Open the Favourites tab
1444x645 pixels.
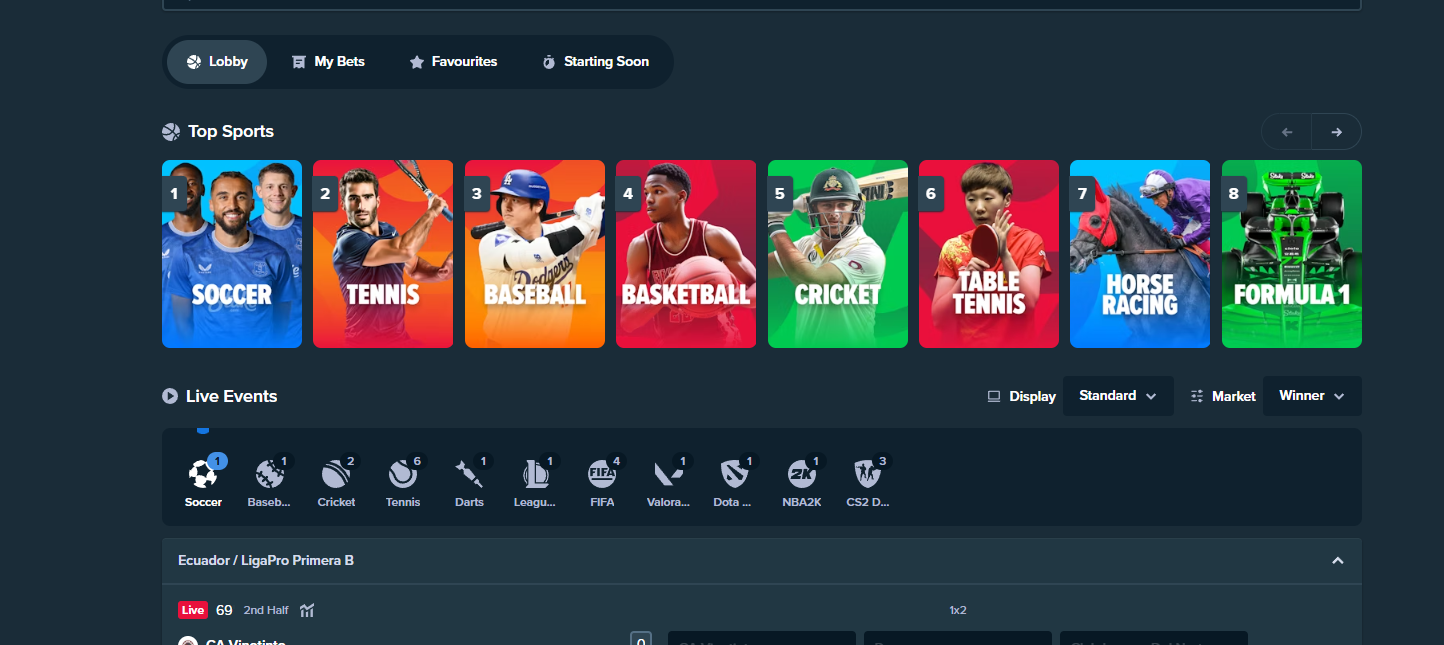pos(453,62)
